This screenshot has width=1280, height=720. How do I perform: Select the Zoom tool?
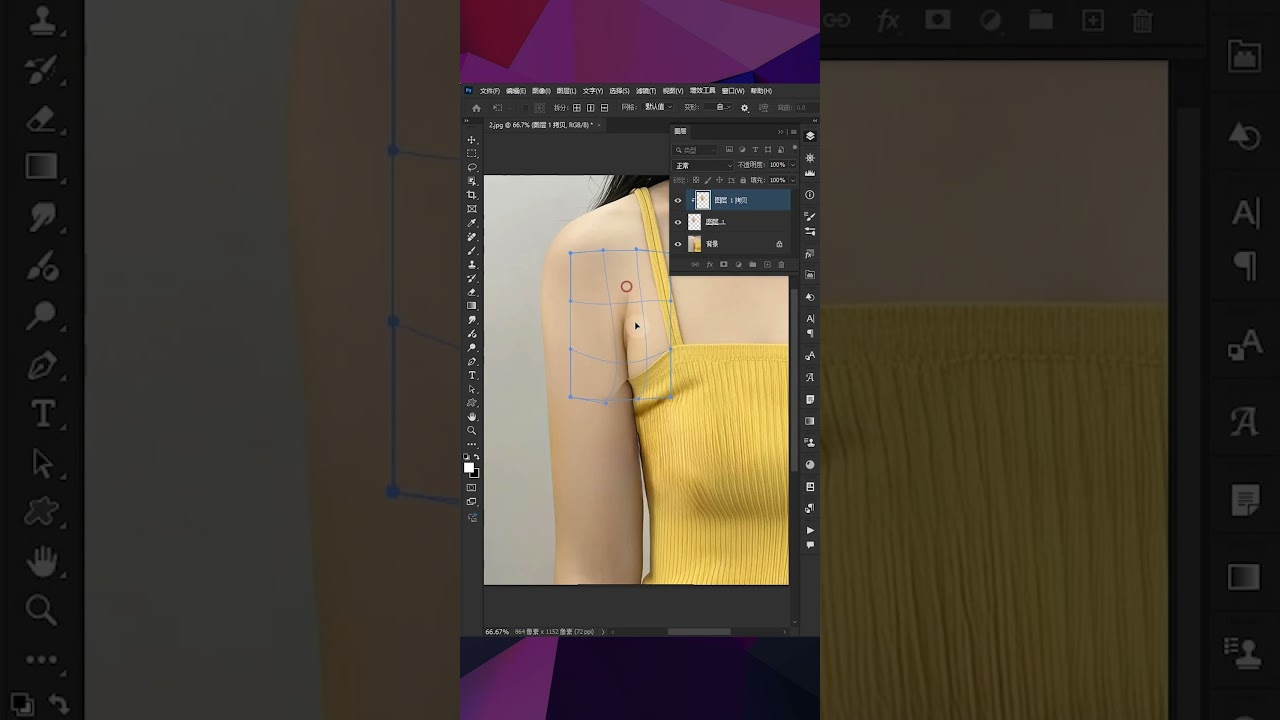click(x=471, y=431)
